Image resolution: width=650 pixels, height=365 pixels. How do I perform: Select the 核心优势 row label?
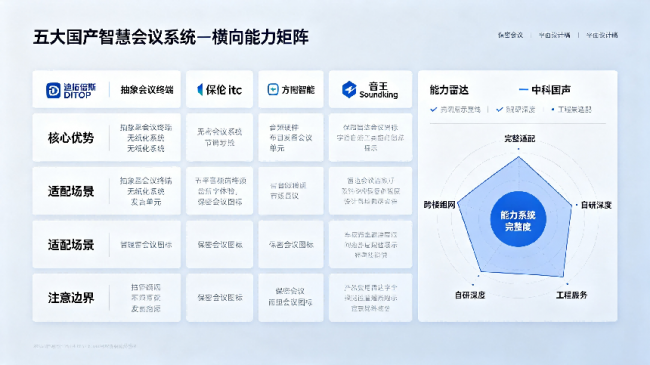click(71, 138)
